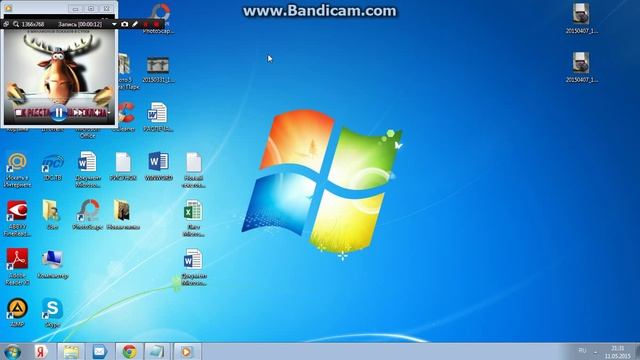The width and height of the screenshot is (640, 360).
Task: Select the WINWORD shortcut icon
Action: point(158,166)
